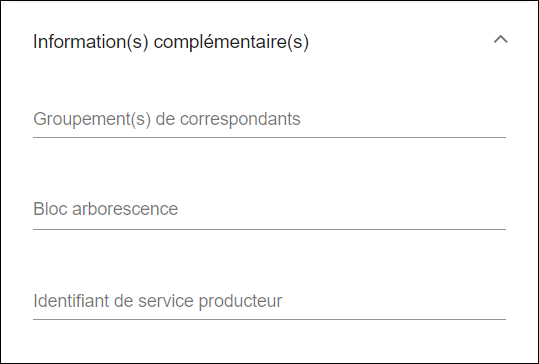Toggle the complementary information panel header
Viewport: 539px width, 364px height.
point(270,41)
